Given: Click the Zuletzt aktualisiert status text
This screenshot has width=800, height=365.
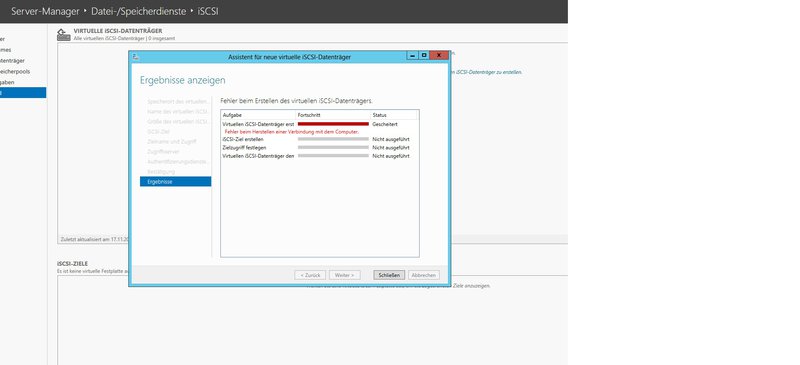Looking at the screenshot, I should pyautogui.click(x=94, y=239).
